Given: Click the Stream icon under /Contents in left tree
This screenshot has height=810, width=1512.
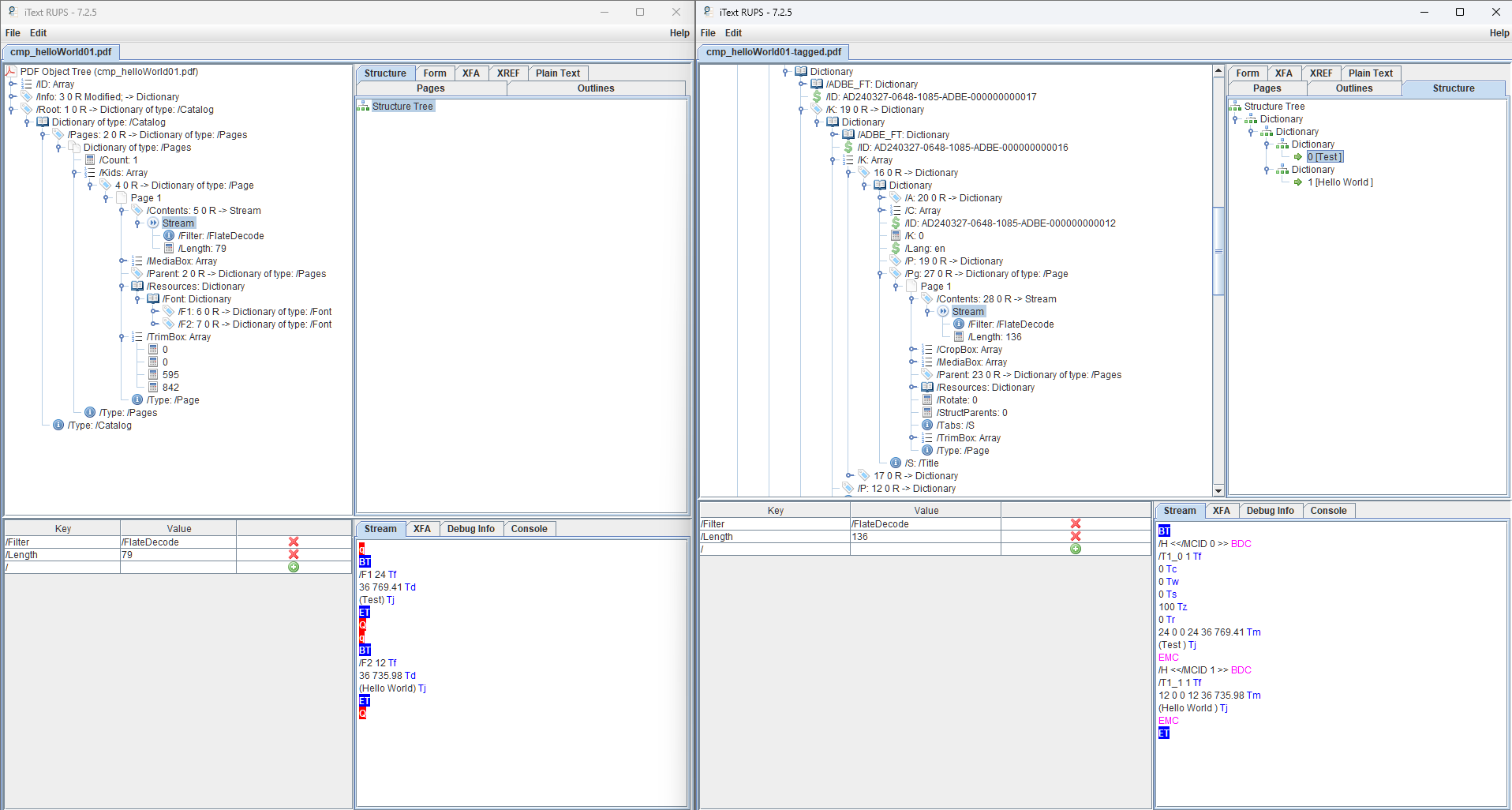Looking at the screenshot, I should tap(152, 223).
